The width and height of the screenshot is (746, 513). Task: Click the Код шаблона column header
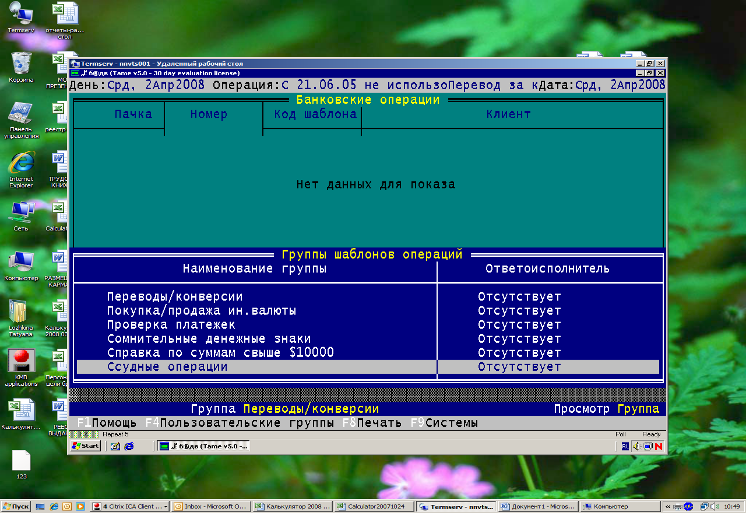[x=315, y=114]
